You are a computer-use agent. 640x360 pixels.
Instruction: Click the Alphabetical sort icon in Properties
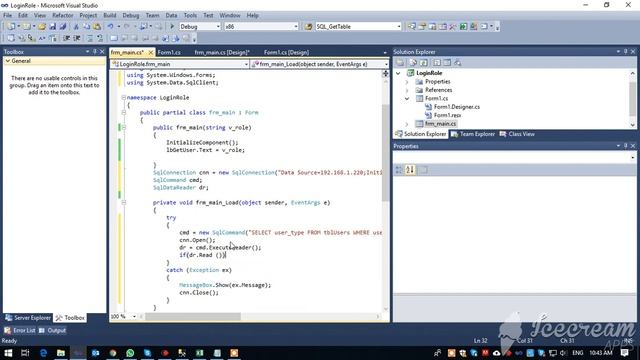(x=410, y=170)
